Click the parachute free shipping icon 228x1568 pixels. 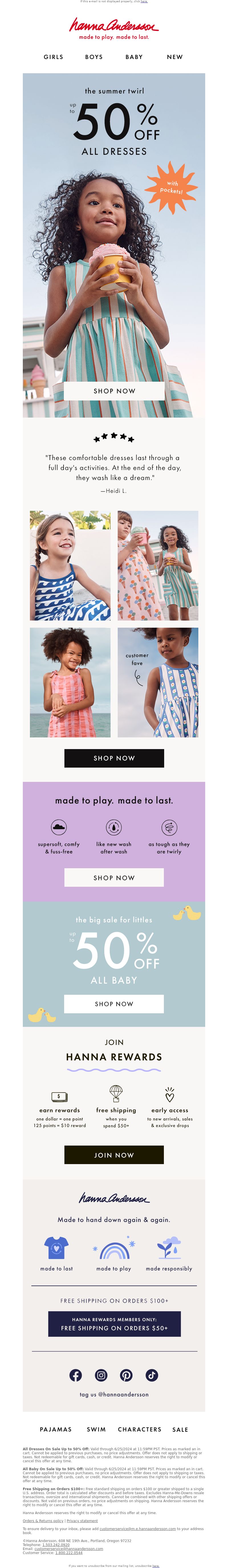tap(115, 1093)
